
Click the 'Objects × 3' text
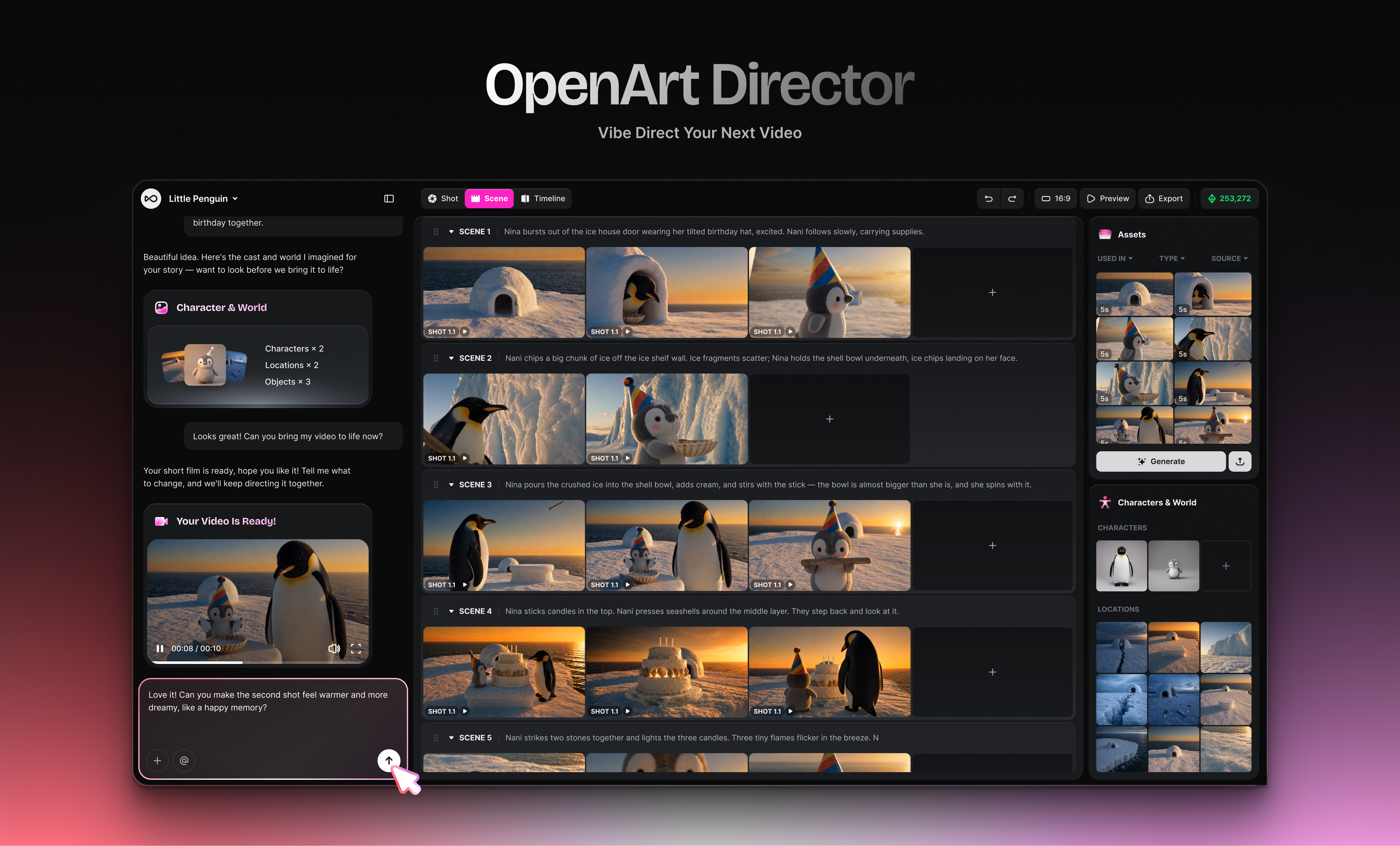click(288, 382)
